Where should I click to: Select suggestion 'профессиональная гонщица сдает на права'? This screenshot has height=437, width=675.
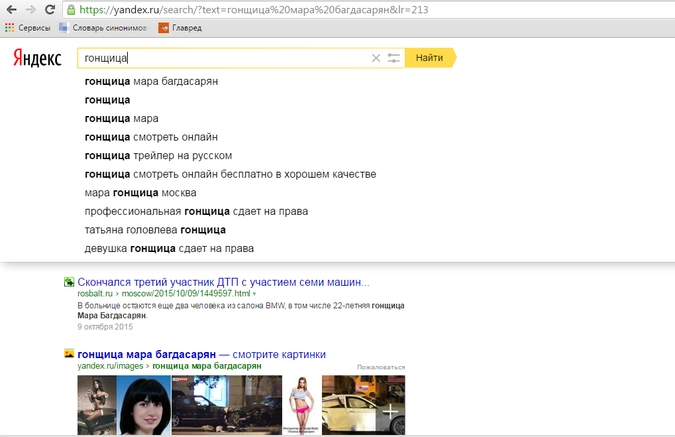tap(196, 211)
